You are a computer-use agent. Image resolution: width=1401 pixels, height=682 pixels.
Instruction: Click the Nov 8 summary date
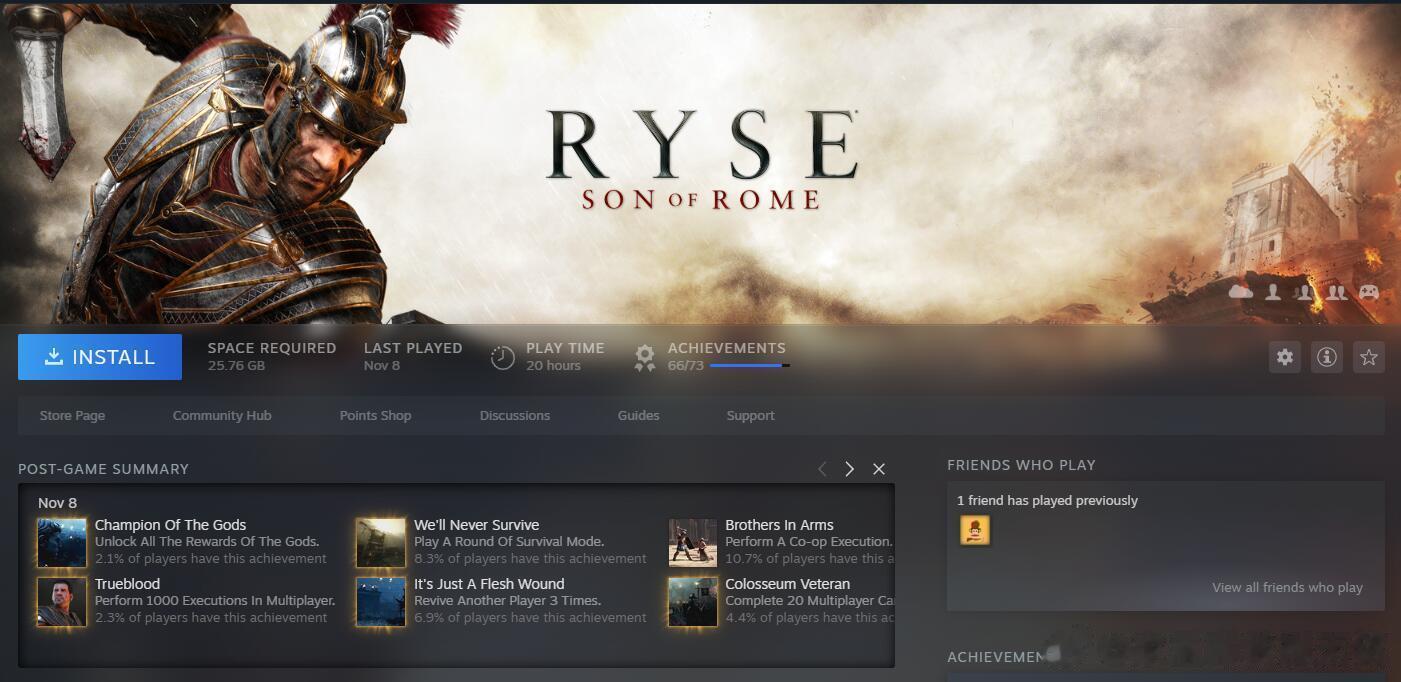coord(57,503)
